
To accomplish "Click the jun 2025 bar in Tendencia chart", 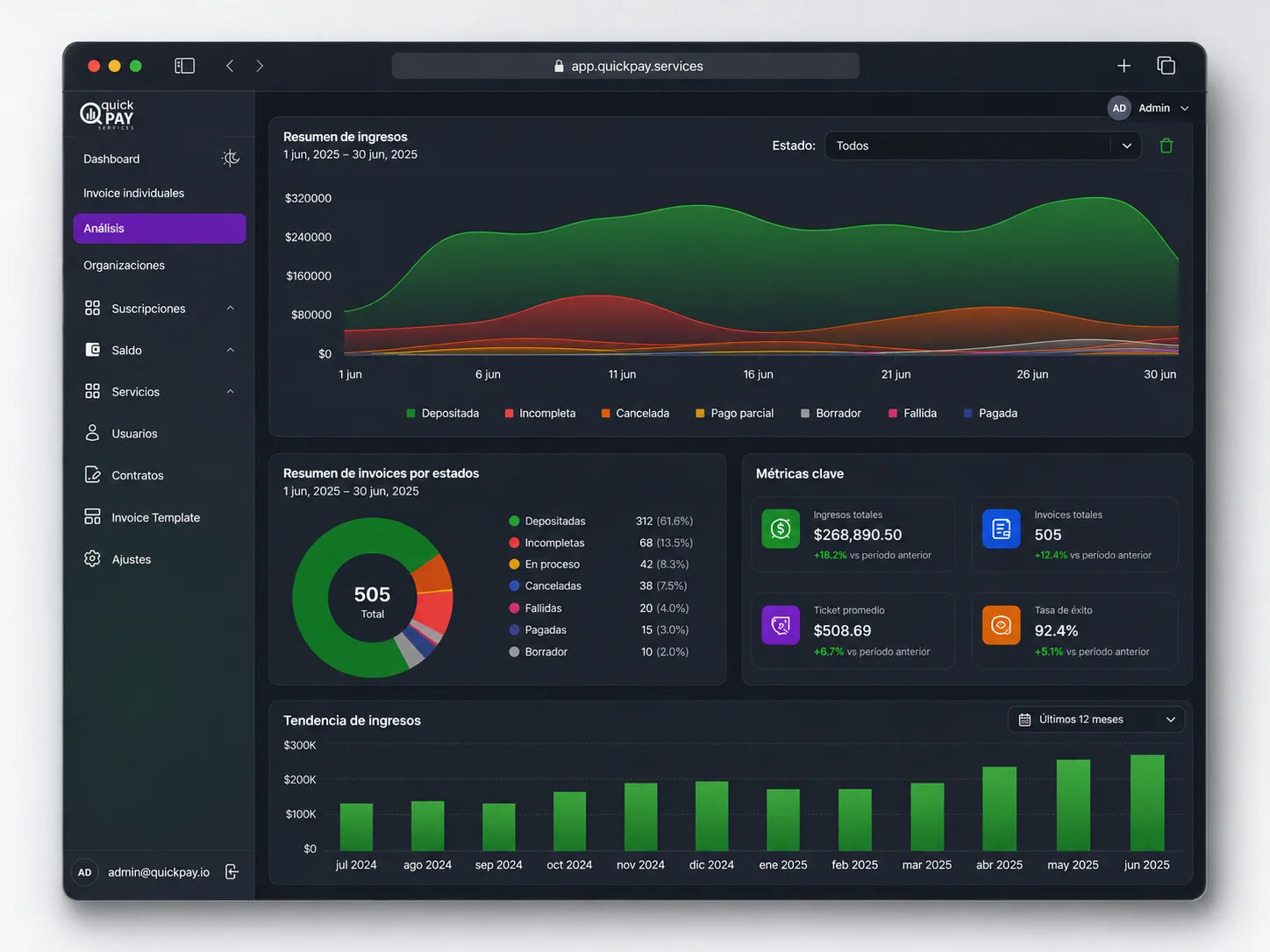I will 1147,802.
